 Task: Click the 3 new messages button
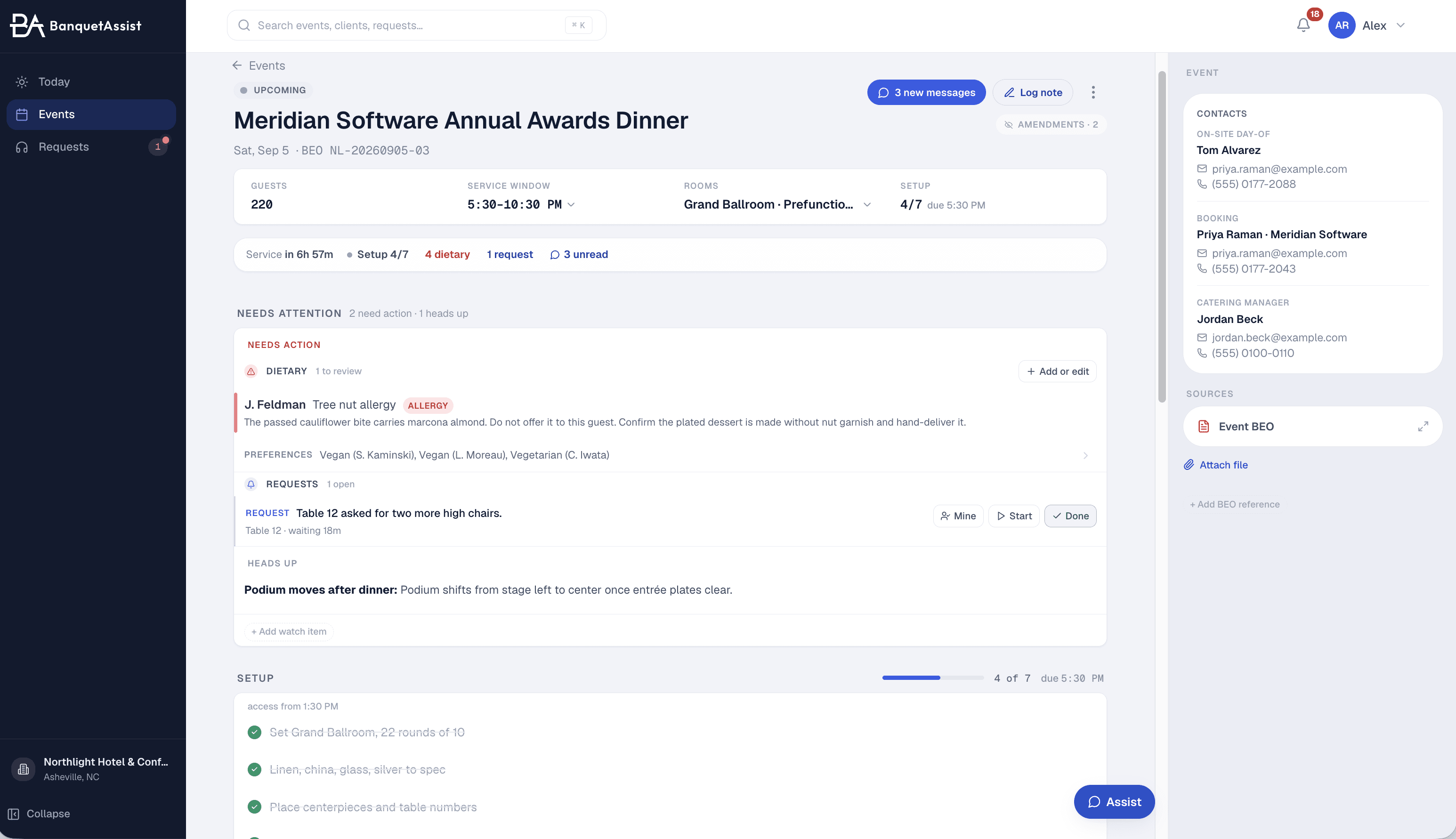926,92
